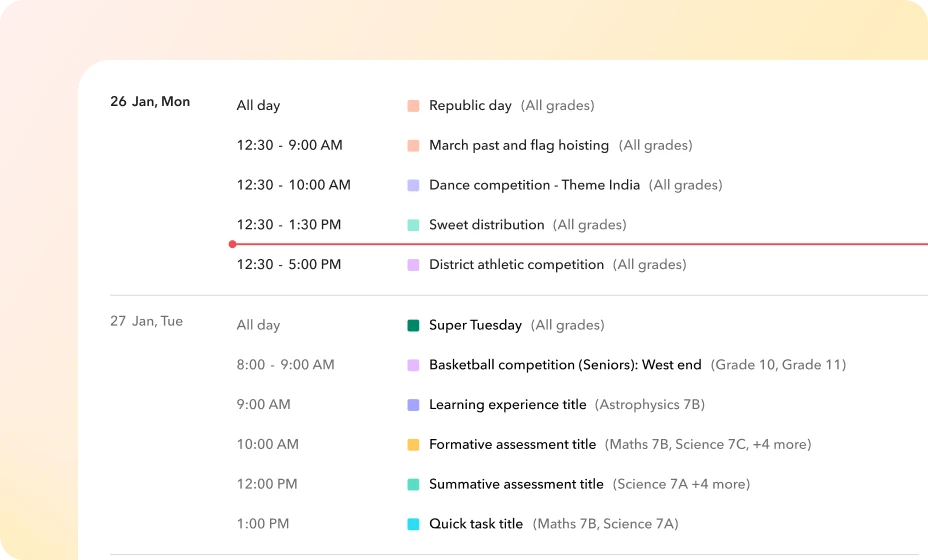Open the Super Tuesday event
Screen dimensions: 928x560
475,325
